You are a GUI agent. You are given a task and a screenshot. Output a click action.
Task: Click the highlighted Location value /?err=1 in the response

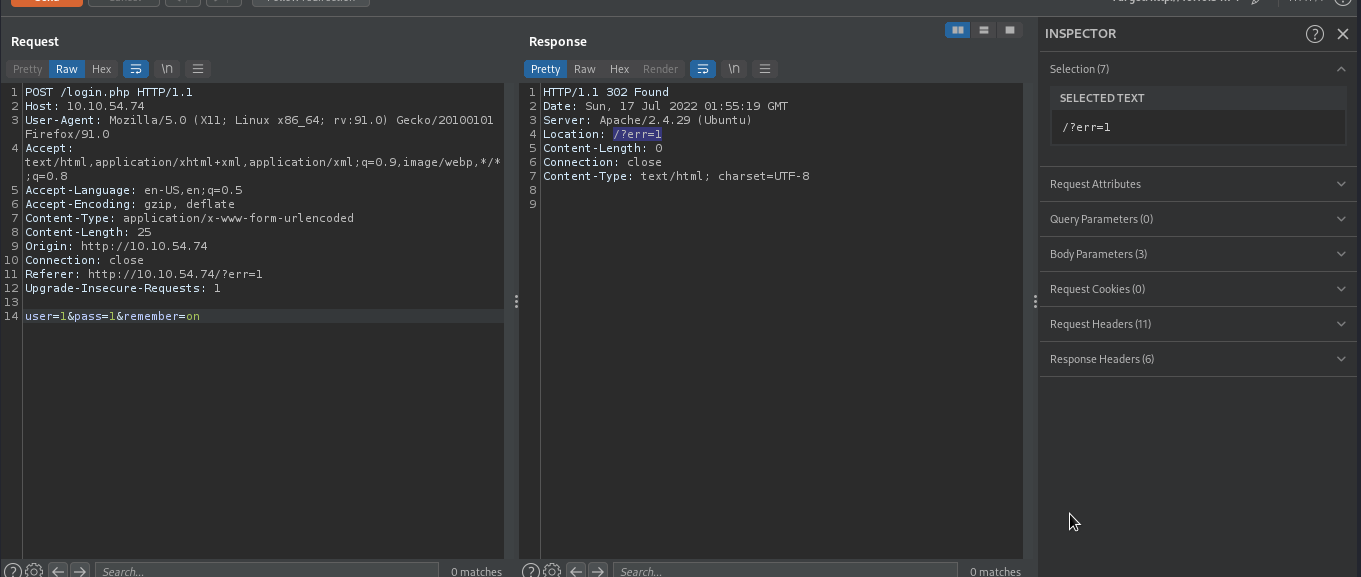(x=638, y=134)
